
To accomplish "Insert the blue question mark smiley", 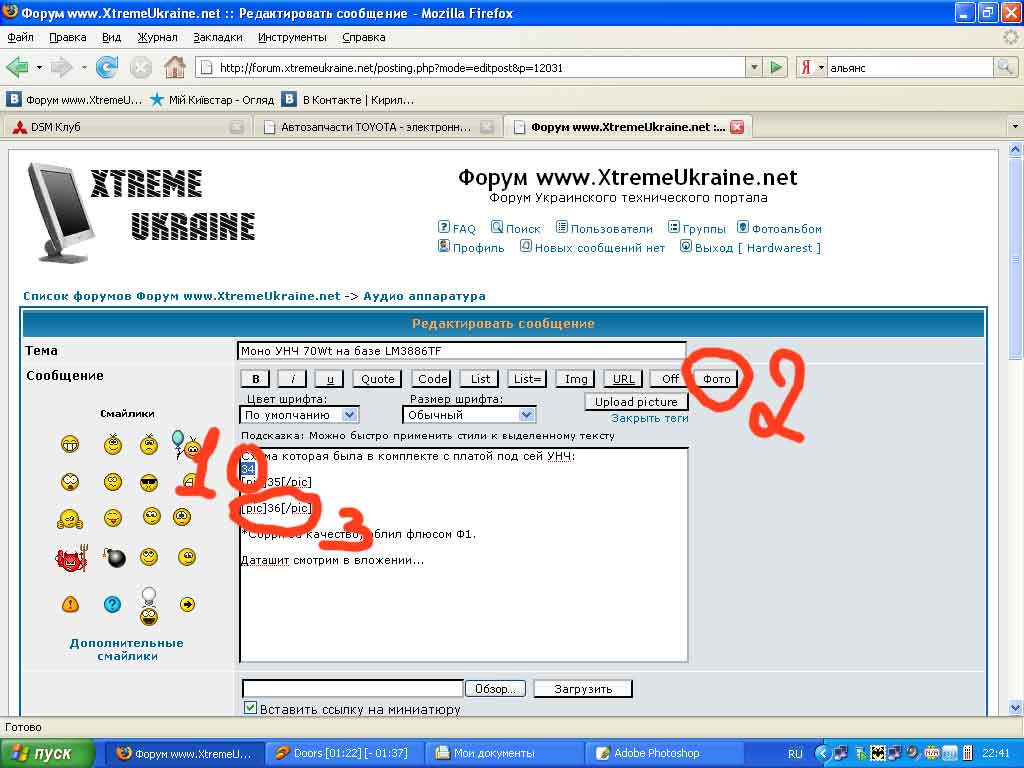I will (112, 604).
